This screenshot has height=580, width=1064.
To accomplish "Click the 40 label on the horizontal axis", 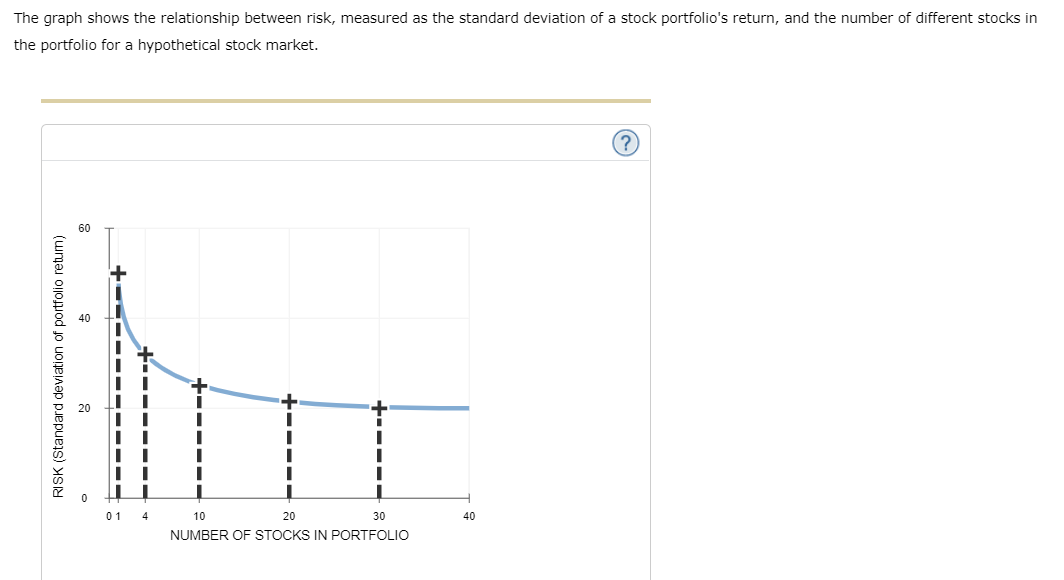I will 468,514.
